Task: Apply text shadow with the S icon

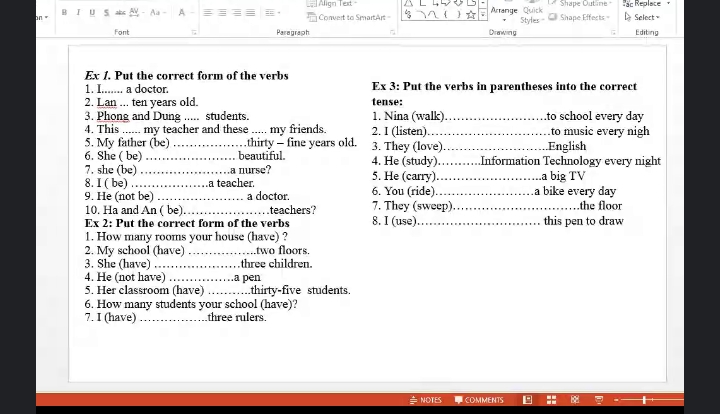Action: [x=106, y=13]
